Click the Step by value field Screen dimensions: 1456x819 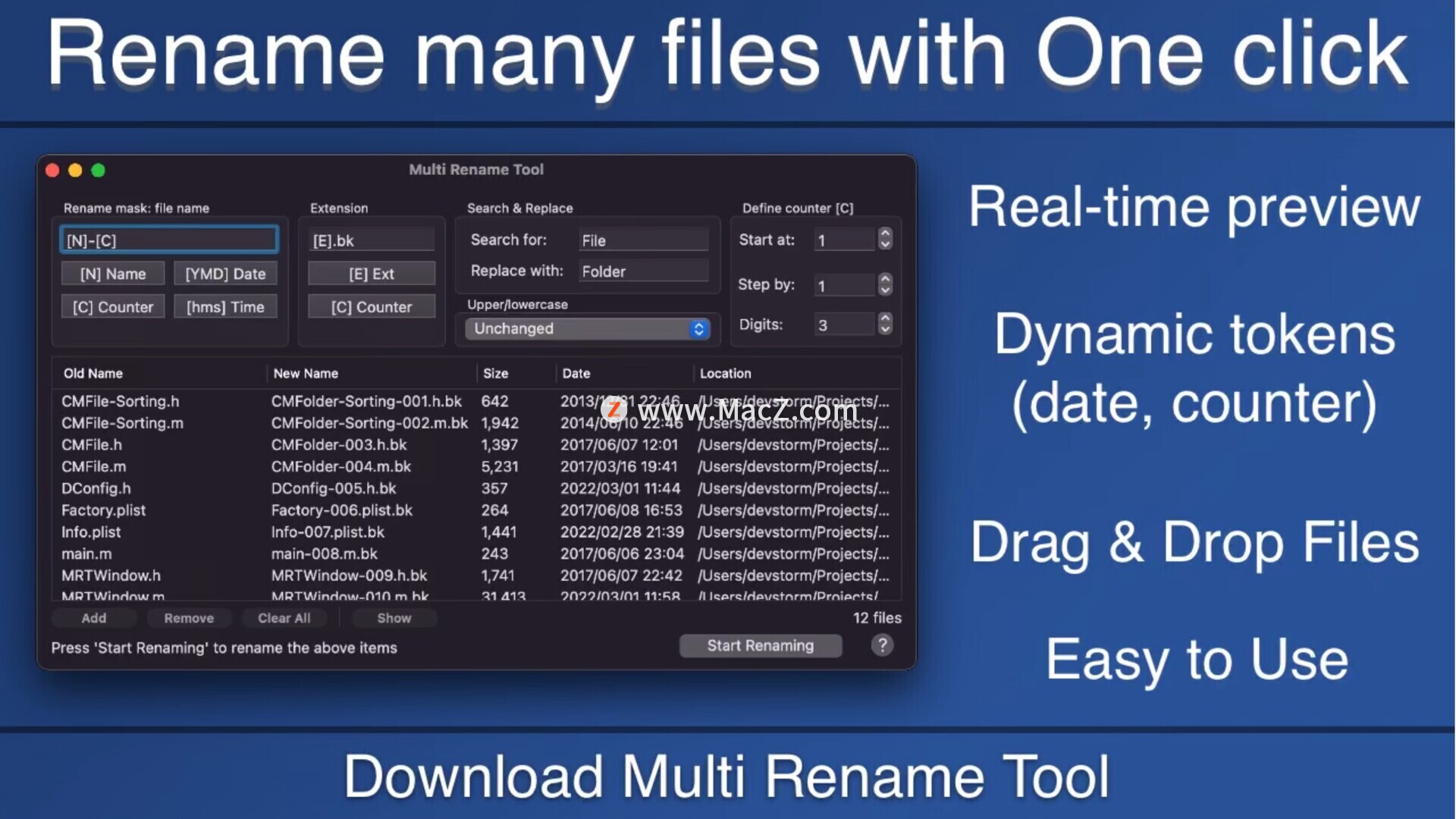(844, 286)
